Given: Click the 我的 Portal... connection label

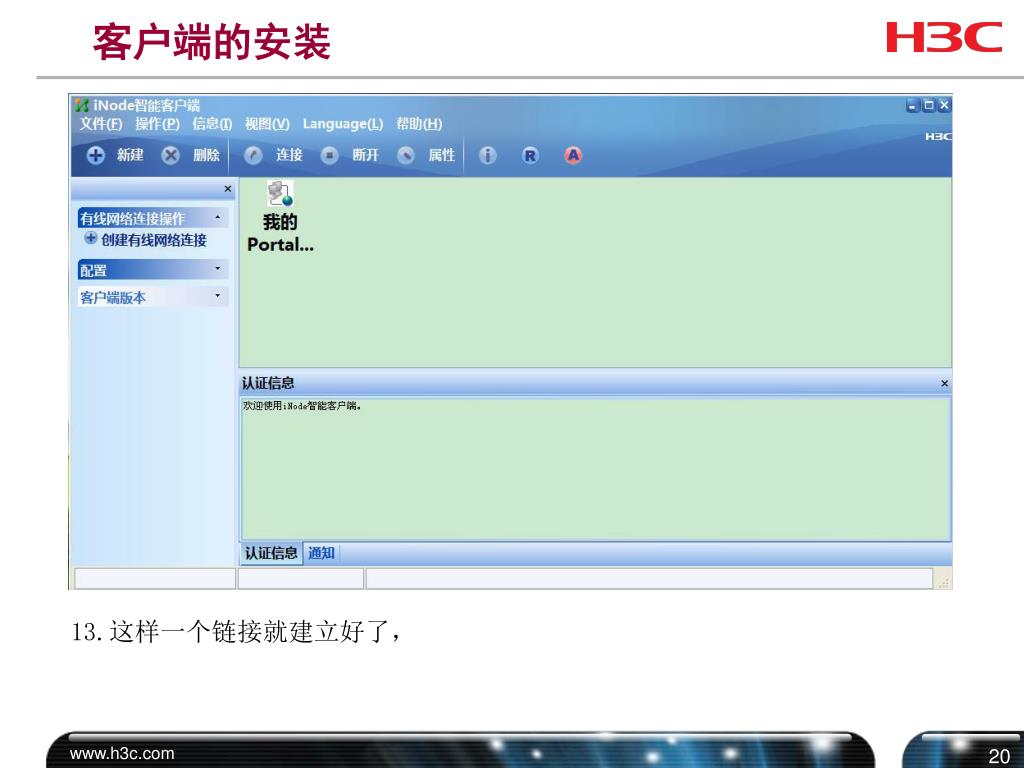Looking at the screenshot, I should [280, 233].
